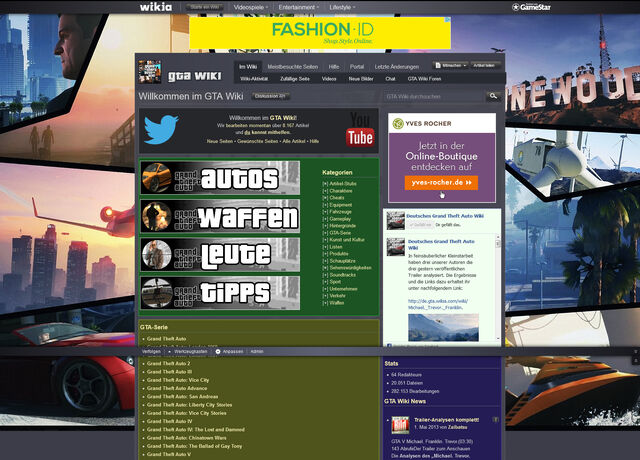Open GTA Wiki Foren in submenu
The height and width of the screenshot is (460, 640).
pyautogui.click(x=424, y=79)
